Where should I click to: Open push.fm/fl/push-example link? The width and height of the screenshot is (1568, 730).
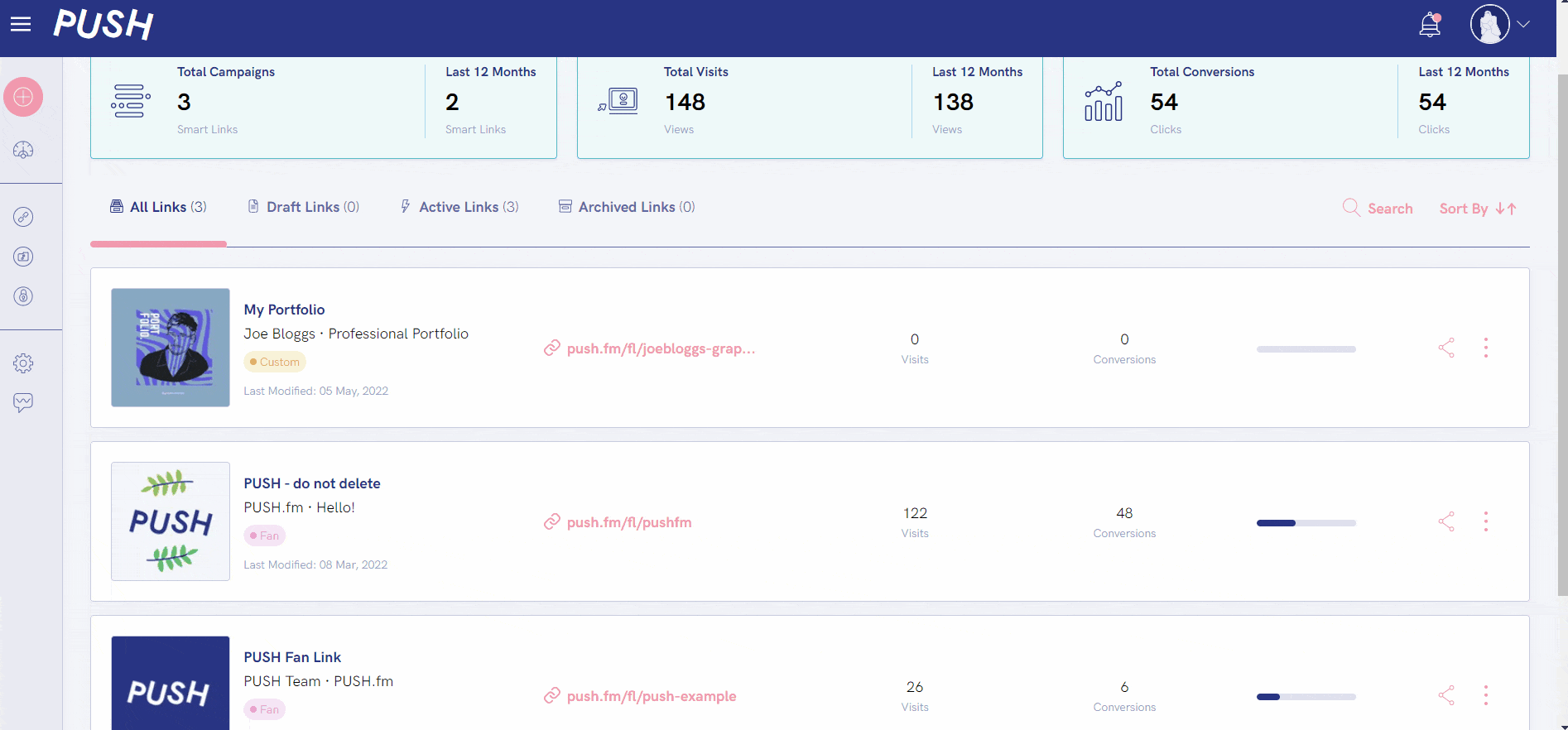[652, 696]
